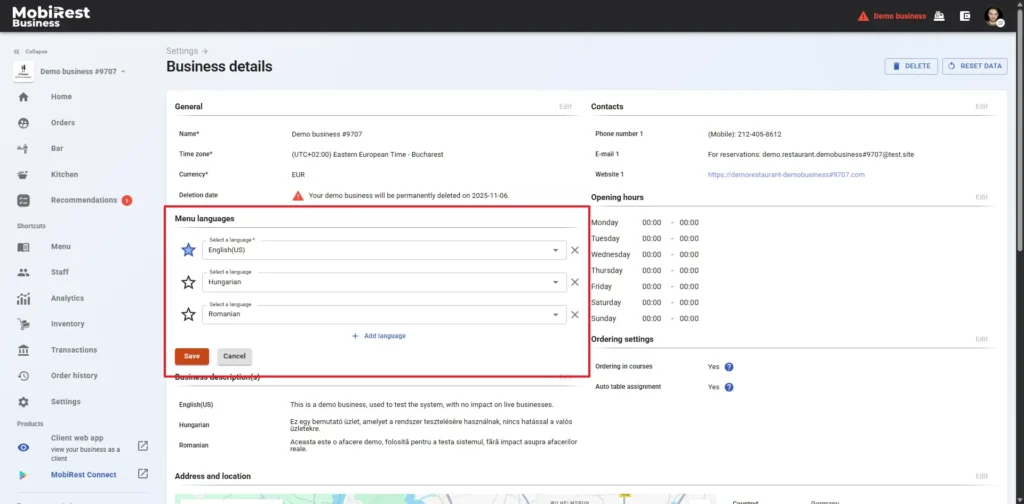Go to Inventory in sidebar

67,324
